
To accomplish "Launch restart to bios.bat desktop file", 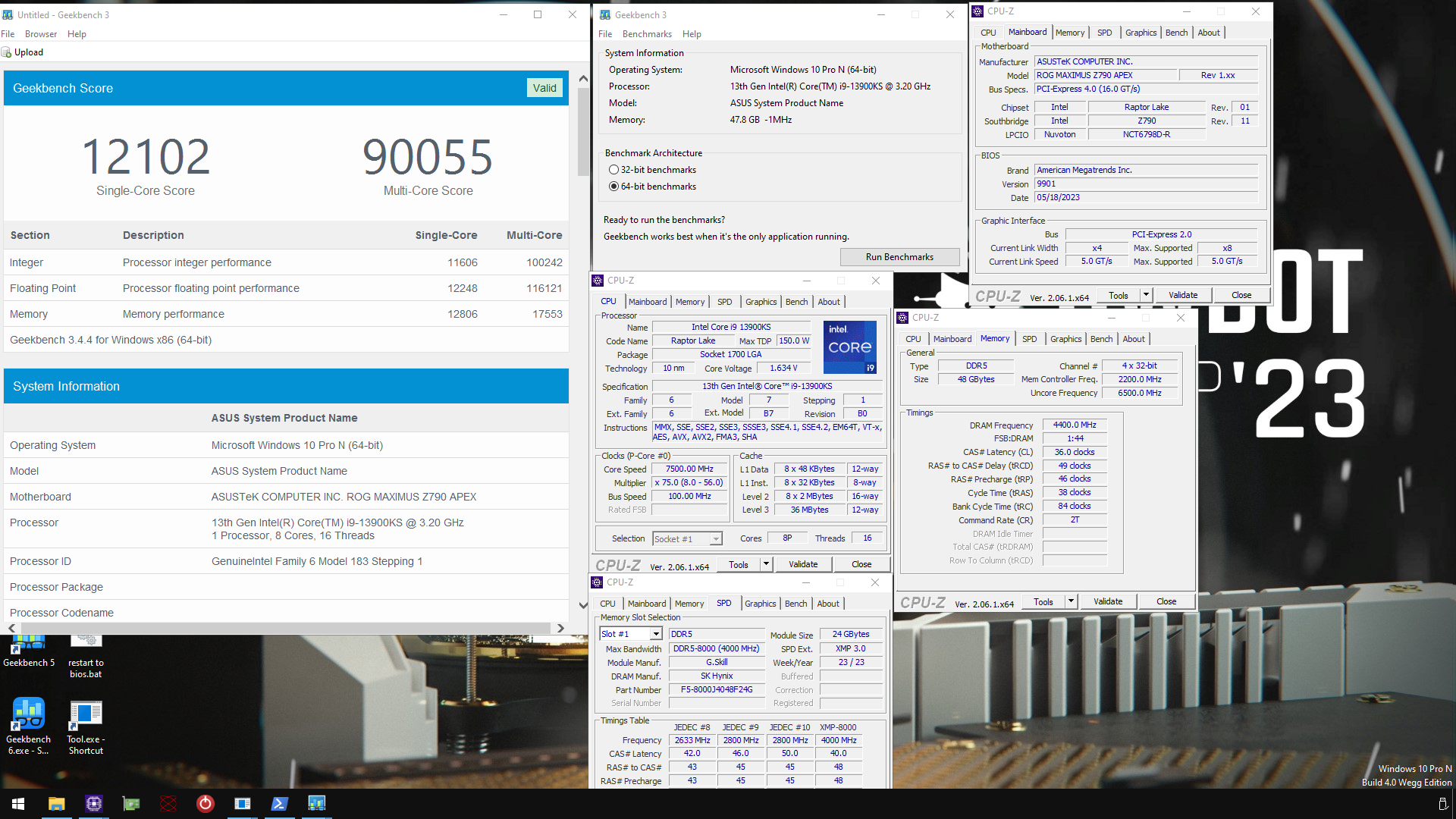I will click(86, 655).
